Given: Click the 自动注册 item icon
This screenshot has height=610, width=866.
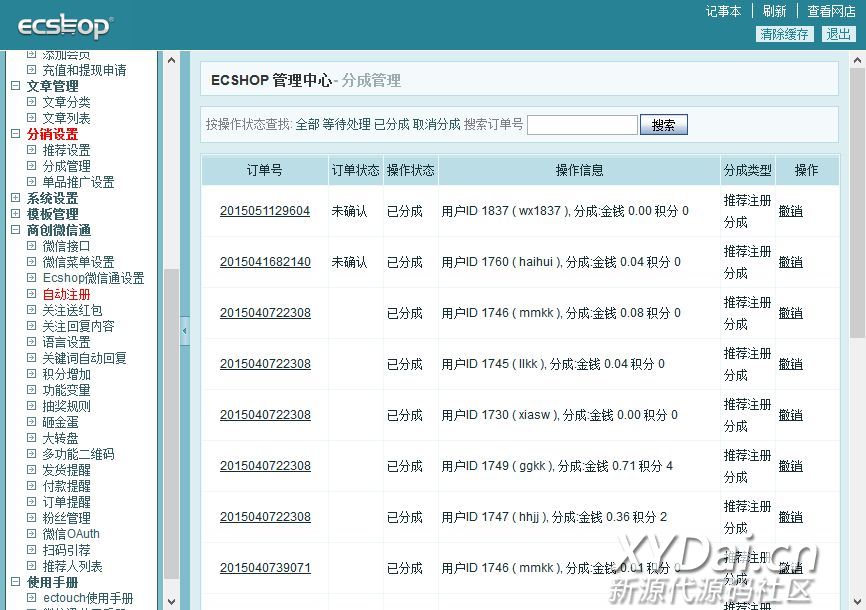Looking at the screenshot, I should [31, 293].
